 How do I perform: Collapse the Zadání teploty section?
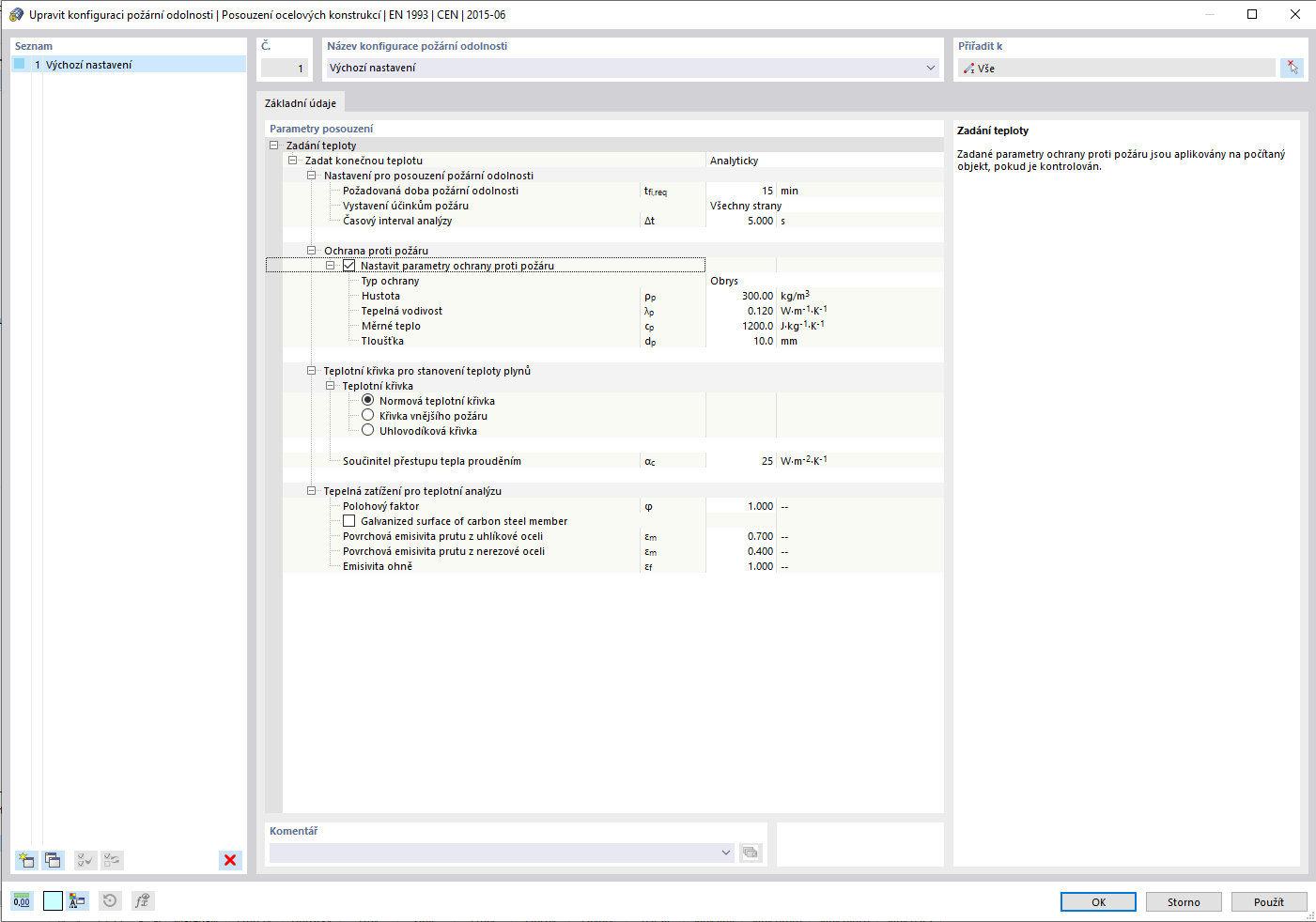click(274, 146)
